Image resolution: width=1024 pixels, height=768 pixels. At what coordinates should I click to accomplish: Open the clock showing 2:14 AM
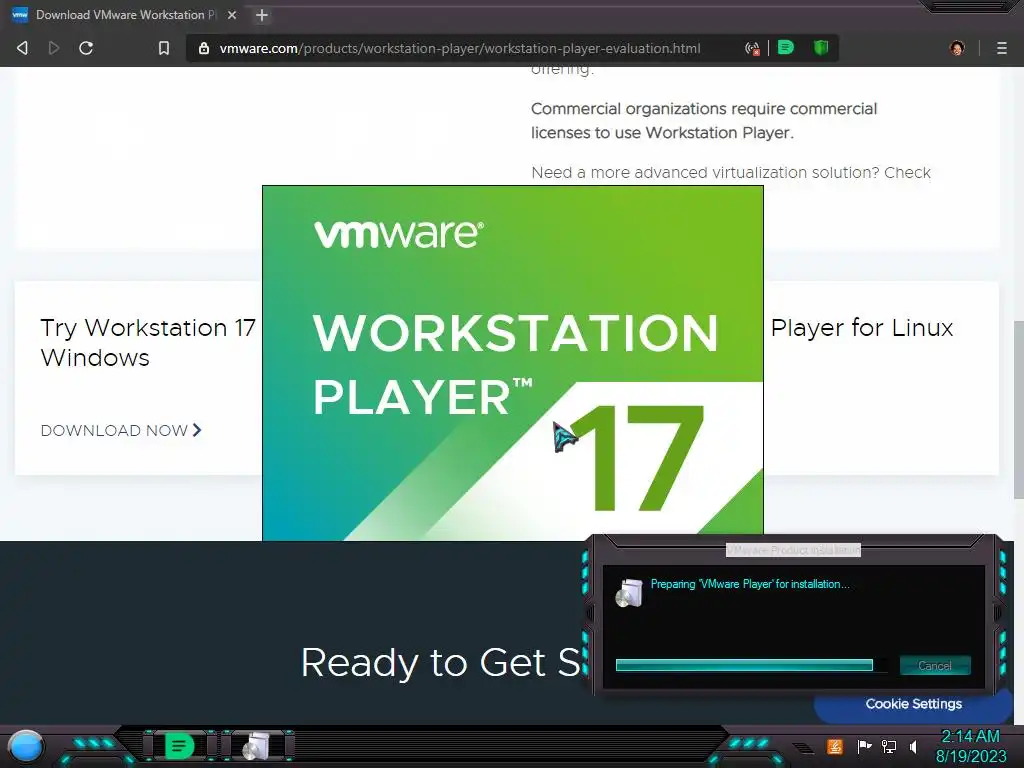tap(971, 746)
